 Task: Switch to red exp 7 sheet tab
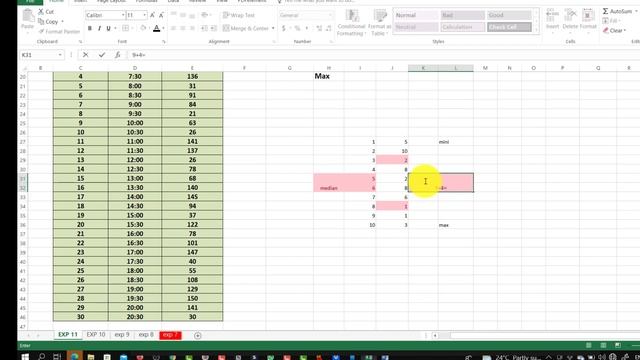pos(170,335)
